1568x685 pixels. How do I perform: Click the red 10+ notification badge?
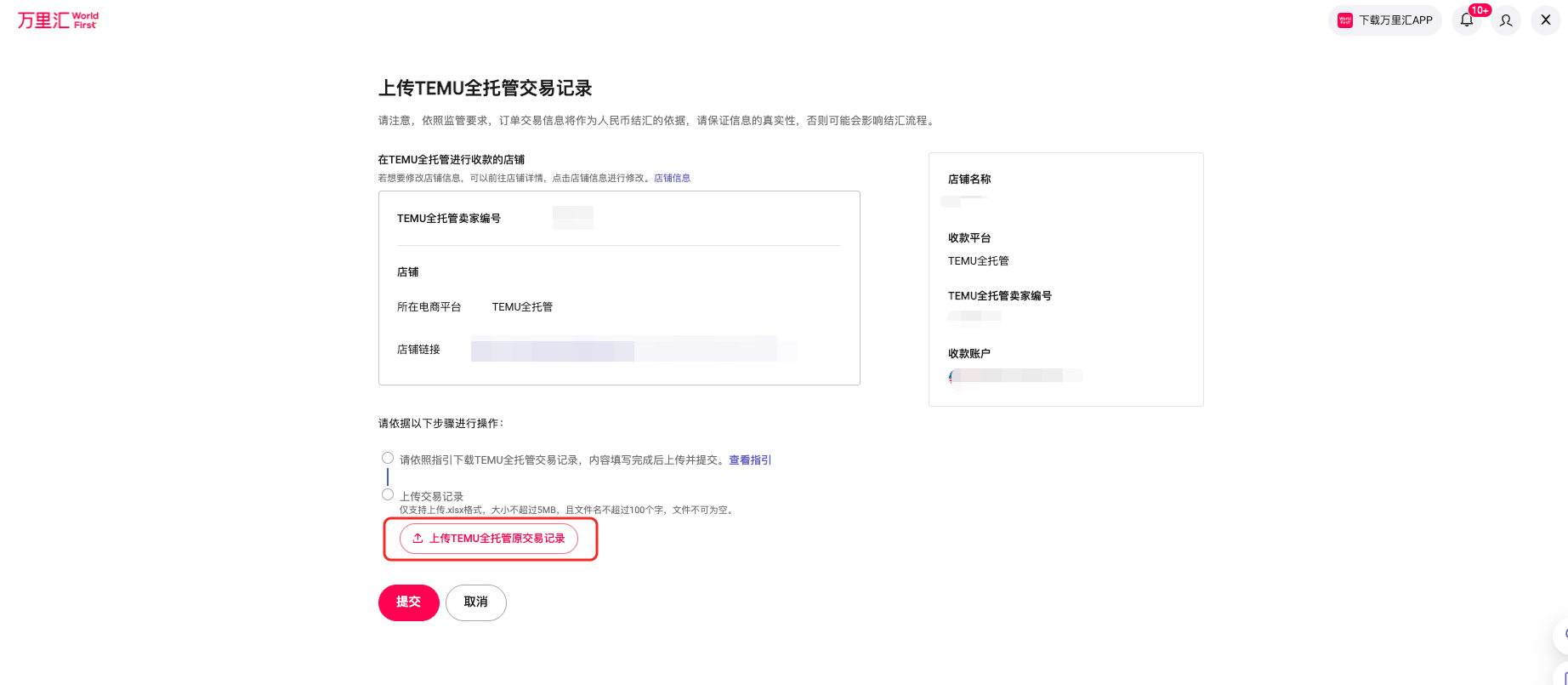[1480, 10]
